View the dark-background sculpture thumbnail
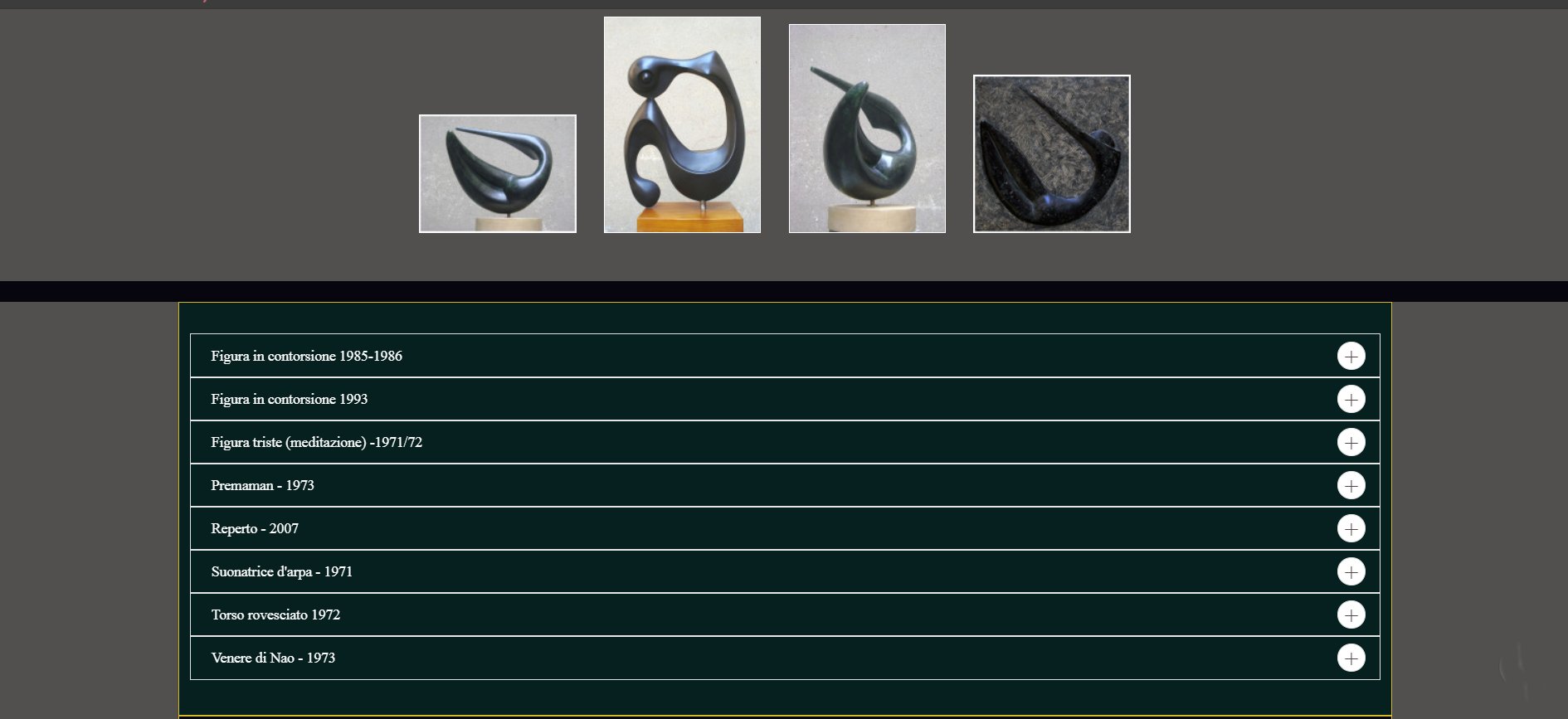The height and width of the screenshot is (719, 1568). (x=1052, y=153)
